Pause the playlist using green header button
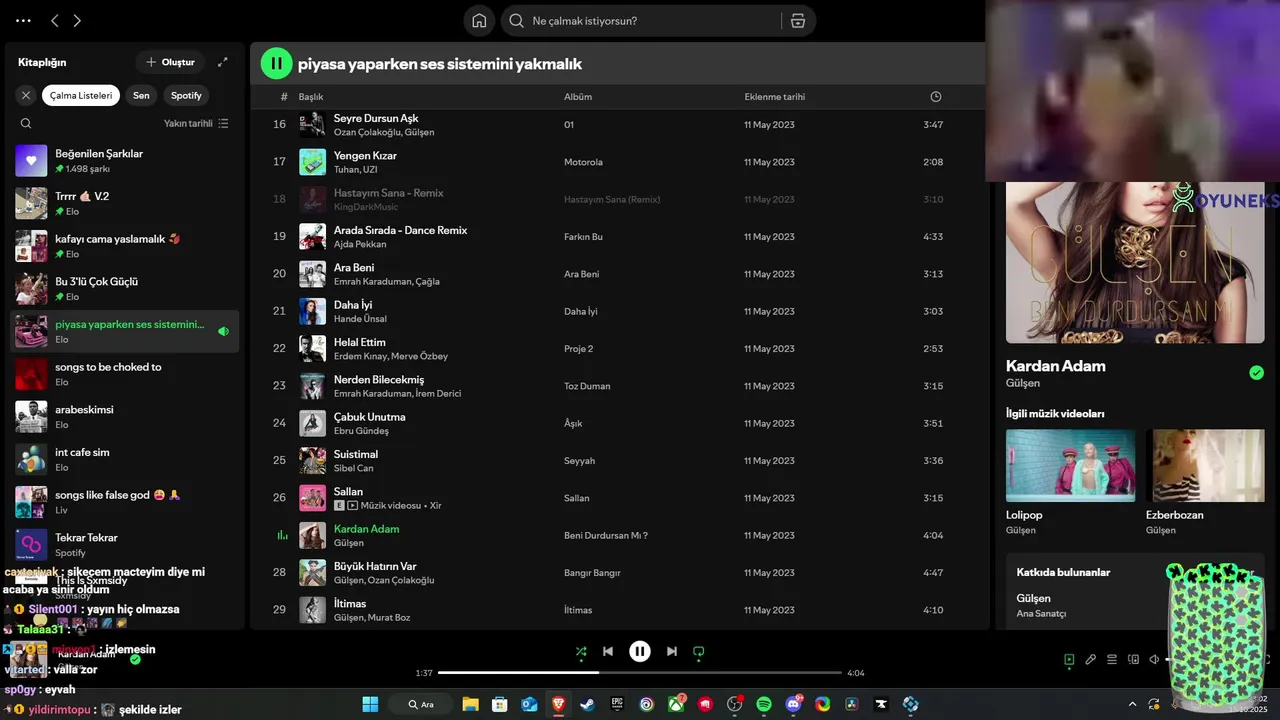The image size is (1280, 720). [277, 63]
